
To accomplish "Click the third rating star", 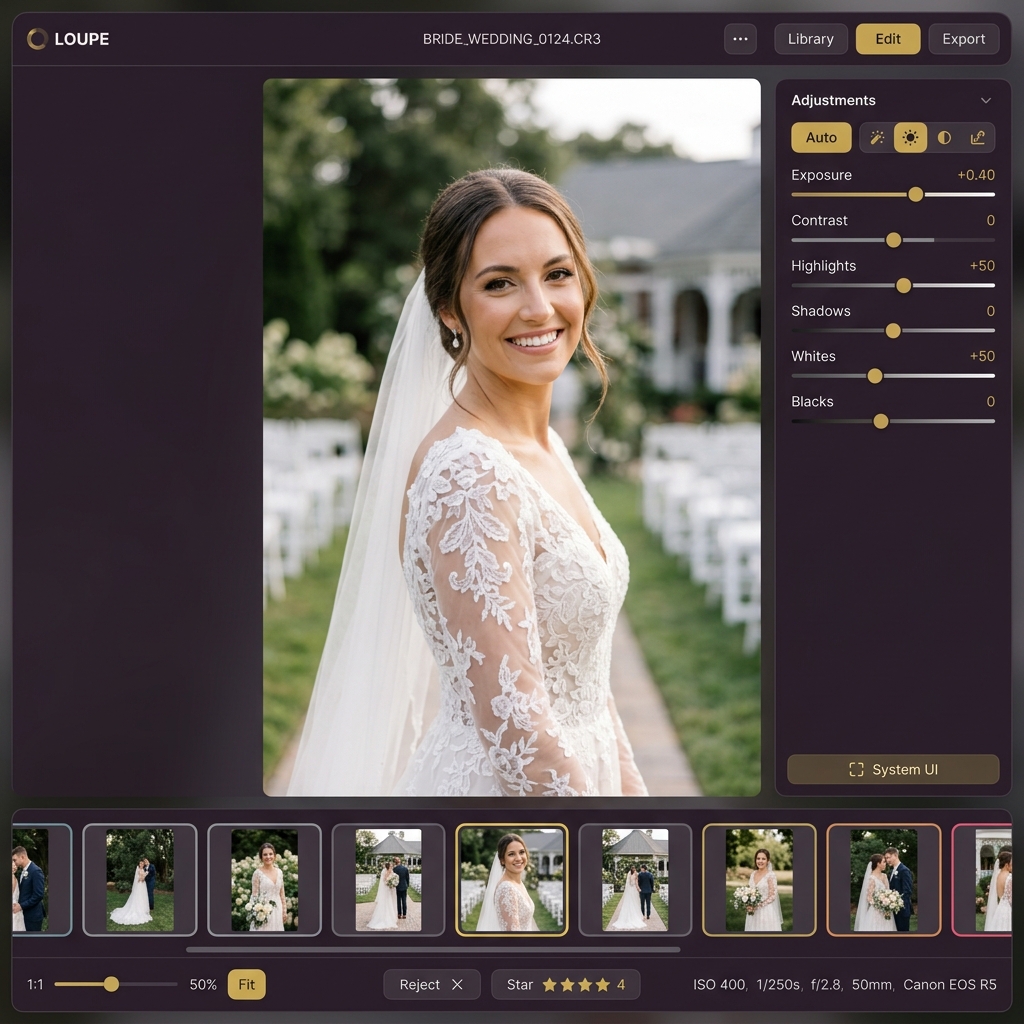I will coord(585,984).
